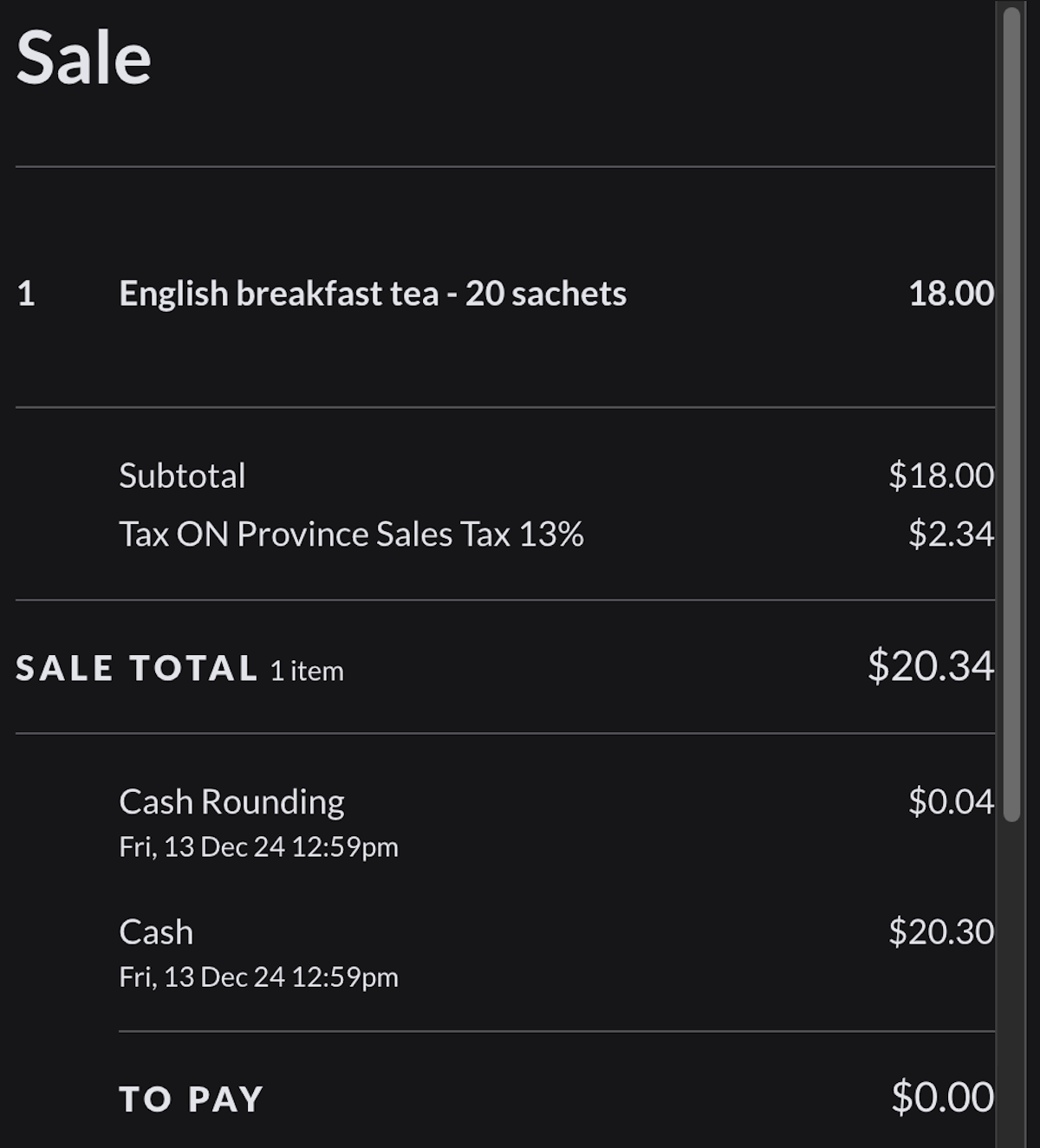Click the SALE TOTAL label
Viewport: 1040px width, 1148px height.
(x=137, y=668)
